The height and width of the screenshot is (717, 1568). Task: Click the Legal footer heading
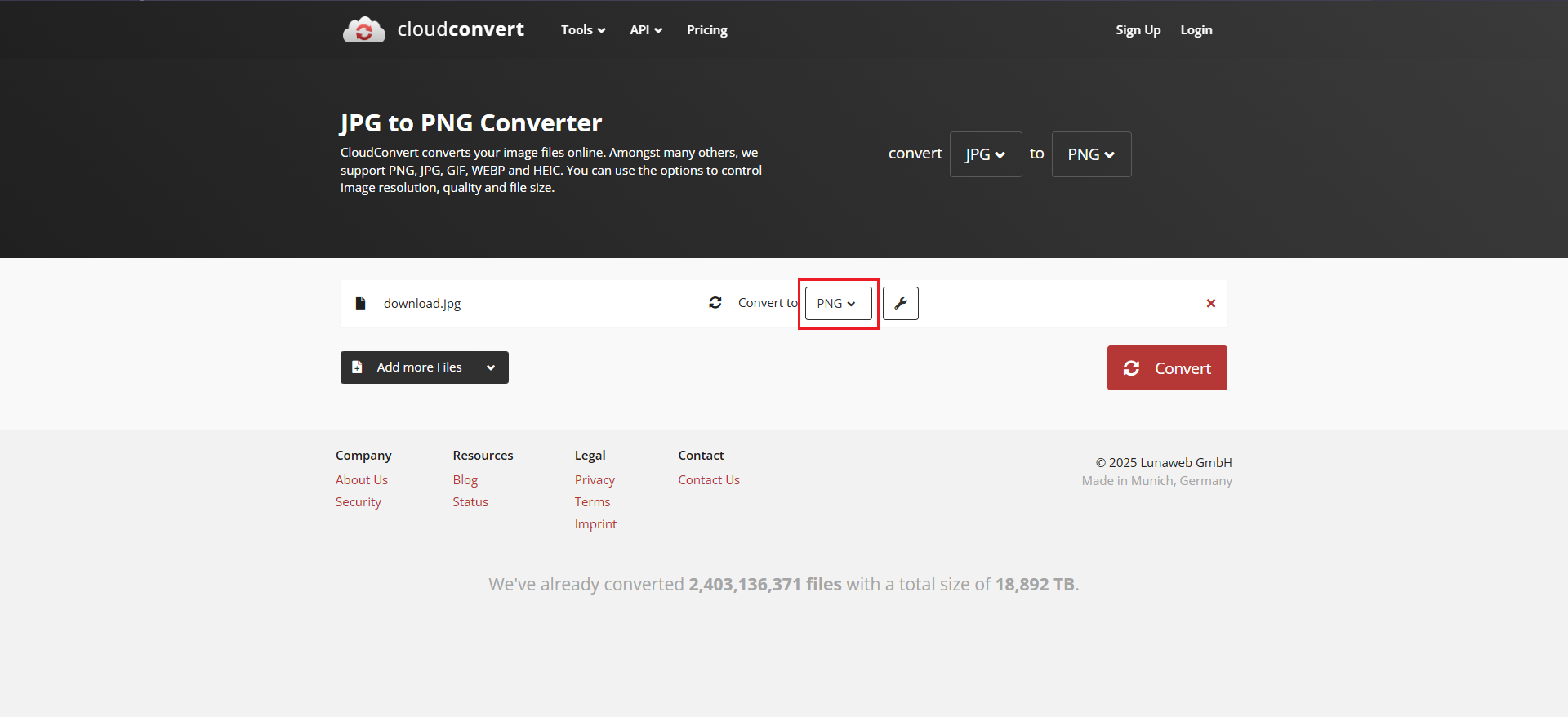(590, 456)
